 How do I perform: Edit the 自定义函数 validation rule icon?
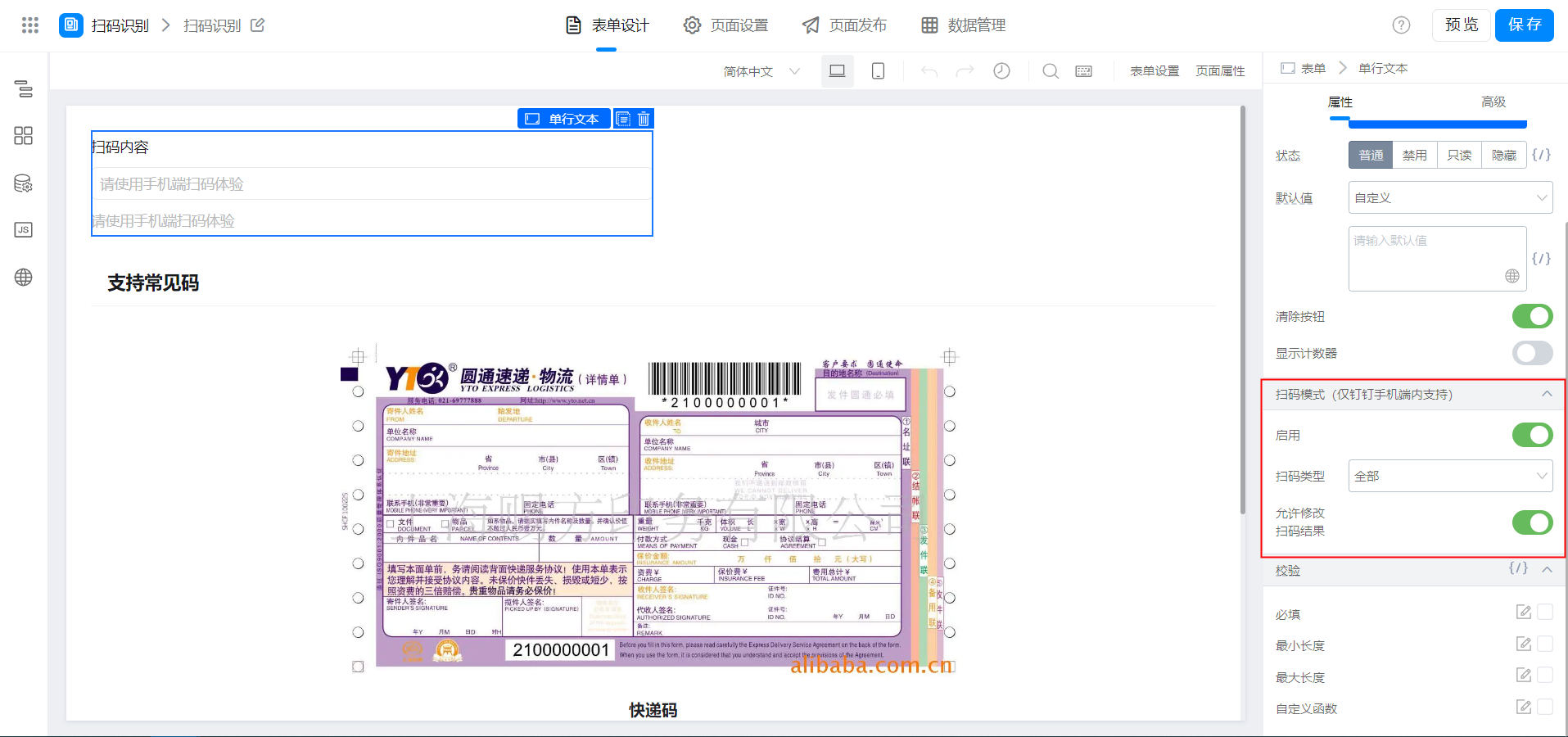click(x=1524, y=707)
